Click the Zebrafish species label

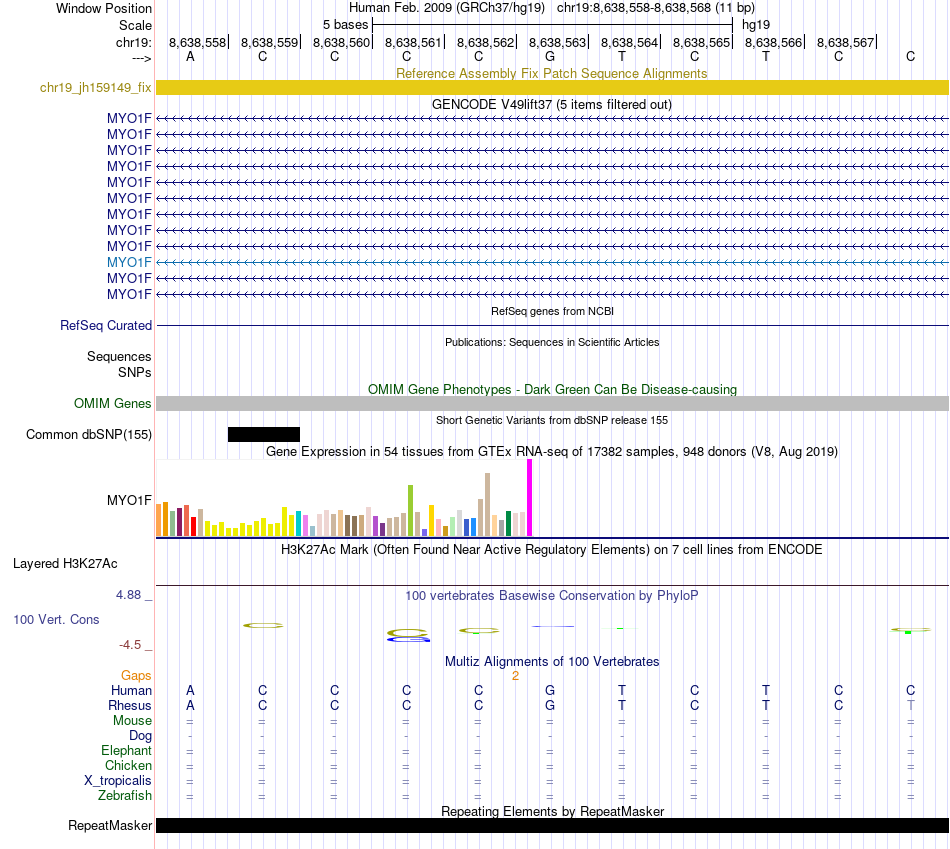point(125,795)
